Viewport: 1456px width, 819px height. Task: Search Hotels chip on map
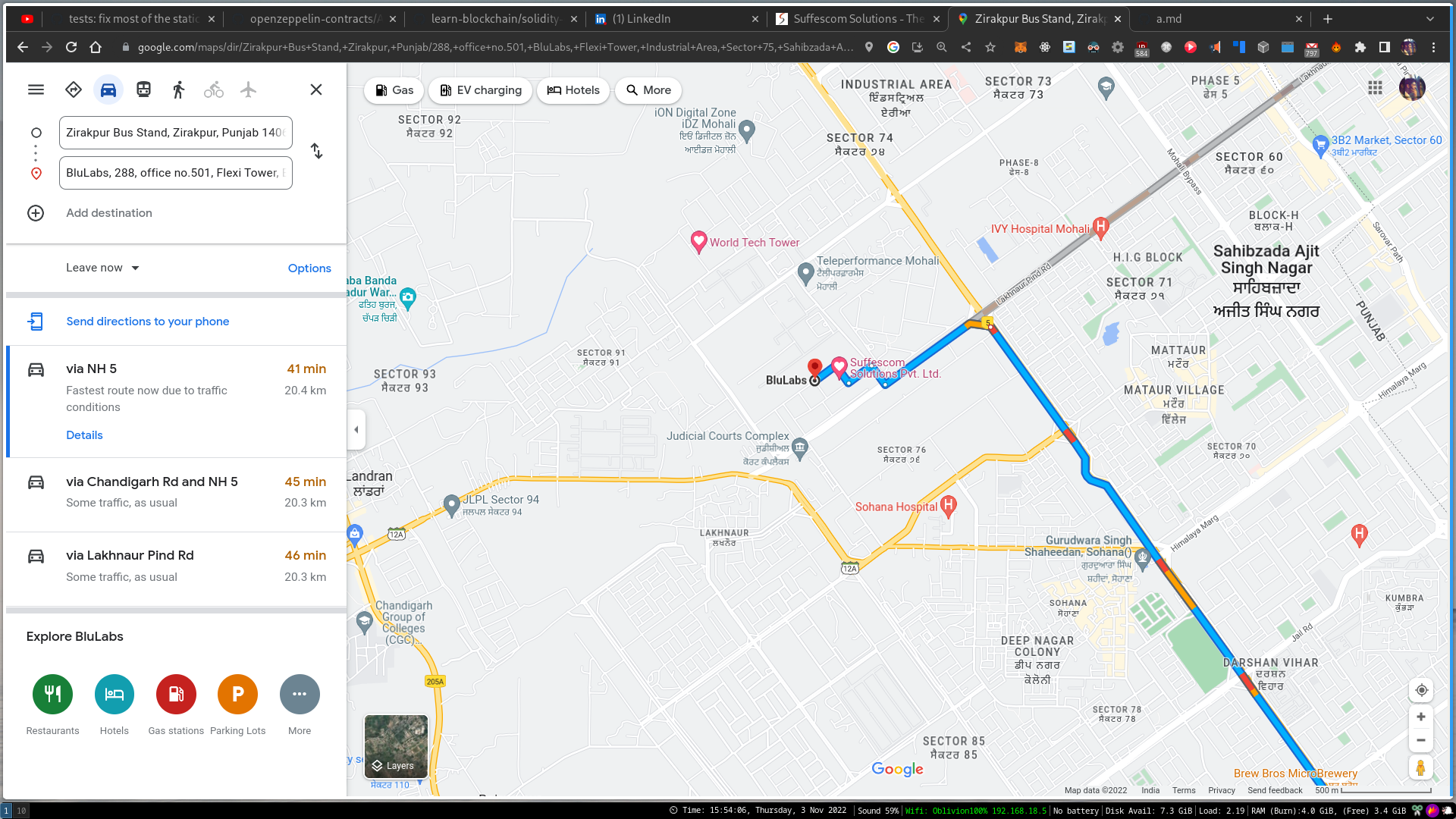[x=573, y=90]
